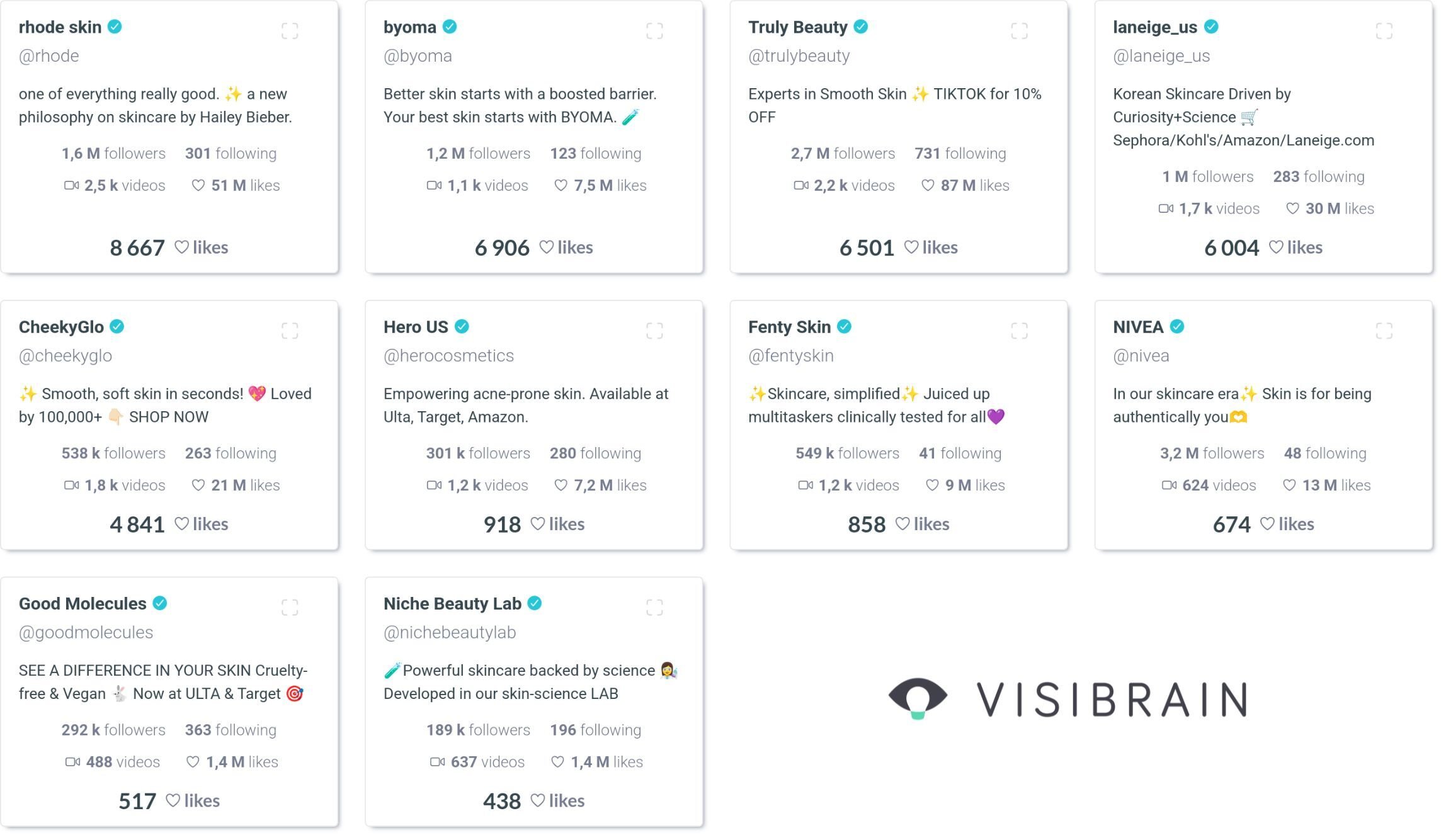Select the @laneige_us handle
The width and height of the screenshot is (1446, 840).
tap(1161, 56)
